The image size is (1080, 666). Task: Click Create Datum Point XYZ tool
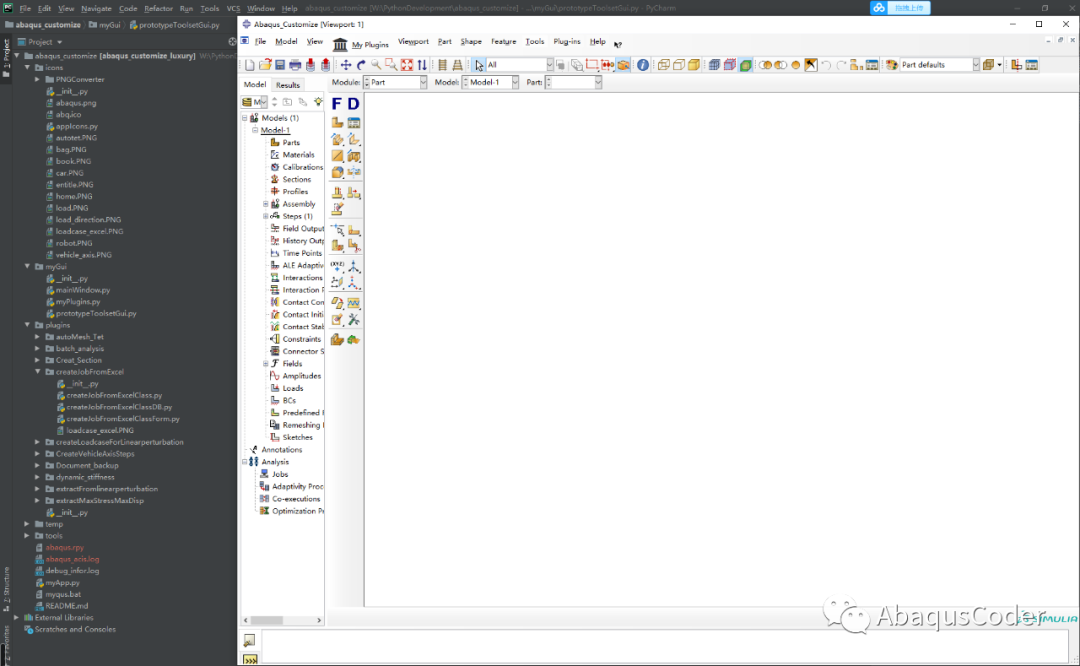tap(338, 266)
